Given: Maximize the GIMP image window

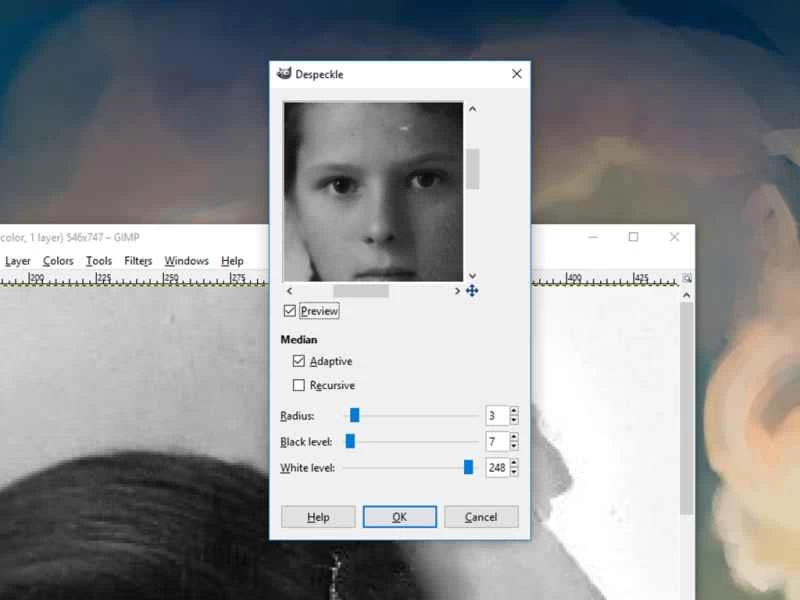Looking at the screenshot, I should [x=633, y=237].
